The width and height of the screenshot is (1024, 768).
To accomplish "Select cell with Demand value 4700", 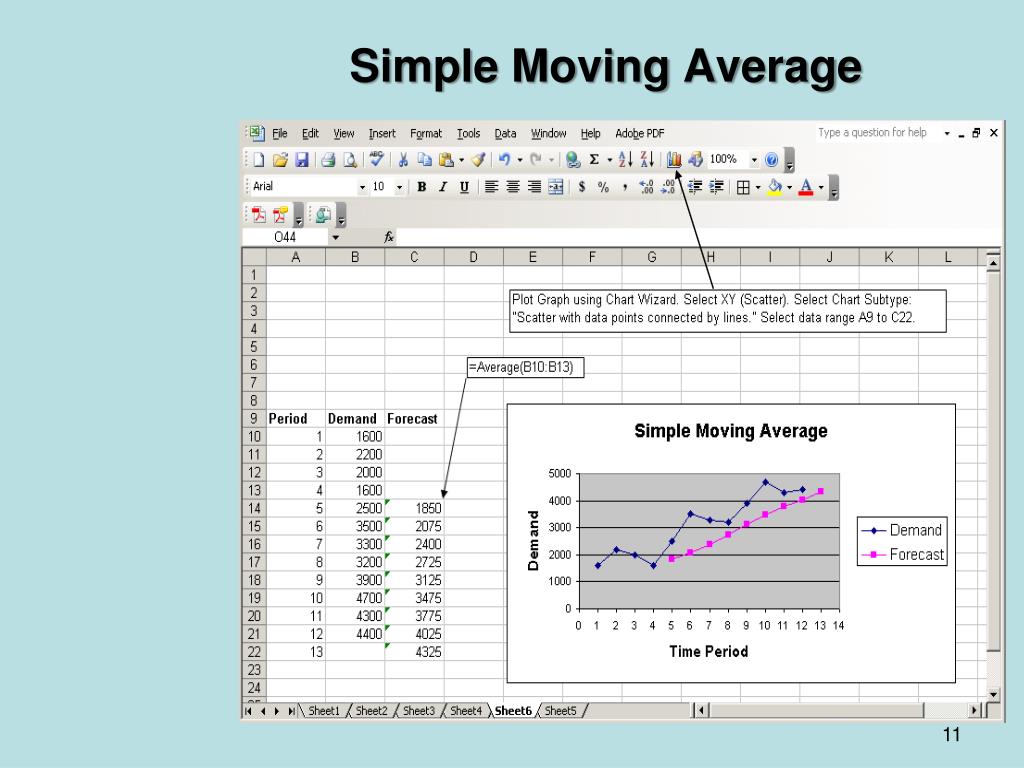I will pyautogui.click(x=355, y=598).
